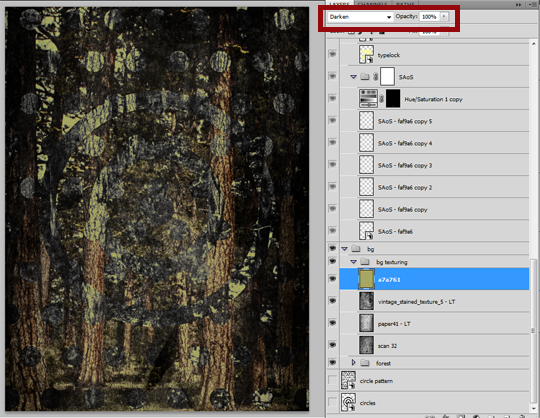Screen dimensions: 540x418
Task: Select the 'typelock' layer name
Action: pos(389,55)
